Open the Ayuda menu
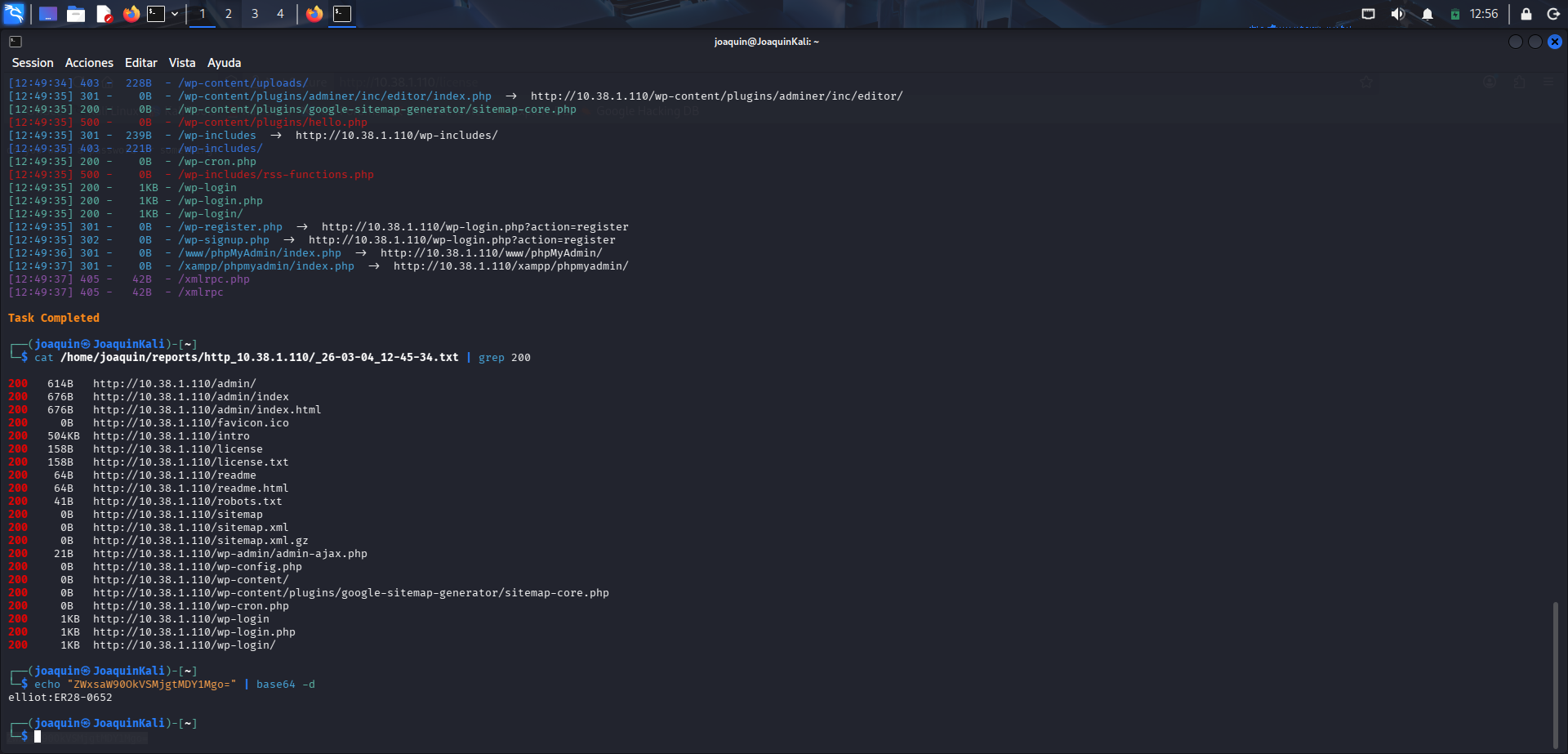1568x754 pixels. (224, 62)
